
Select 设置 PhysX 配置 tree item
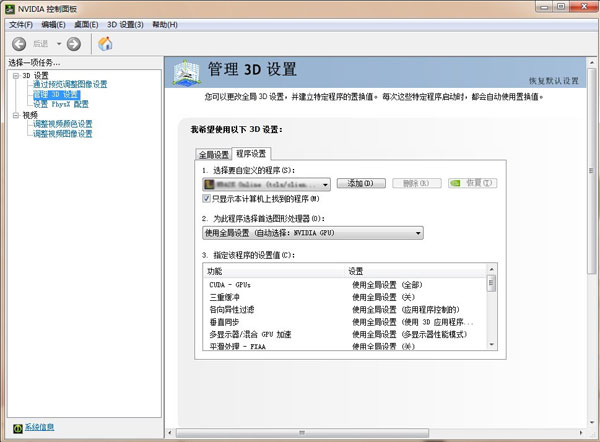(x=60, y=104)
